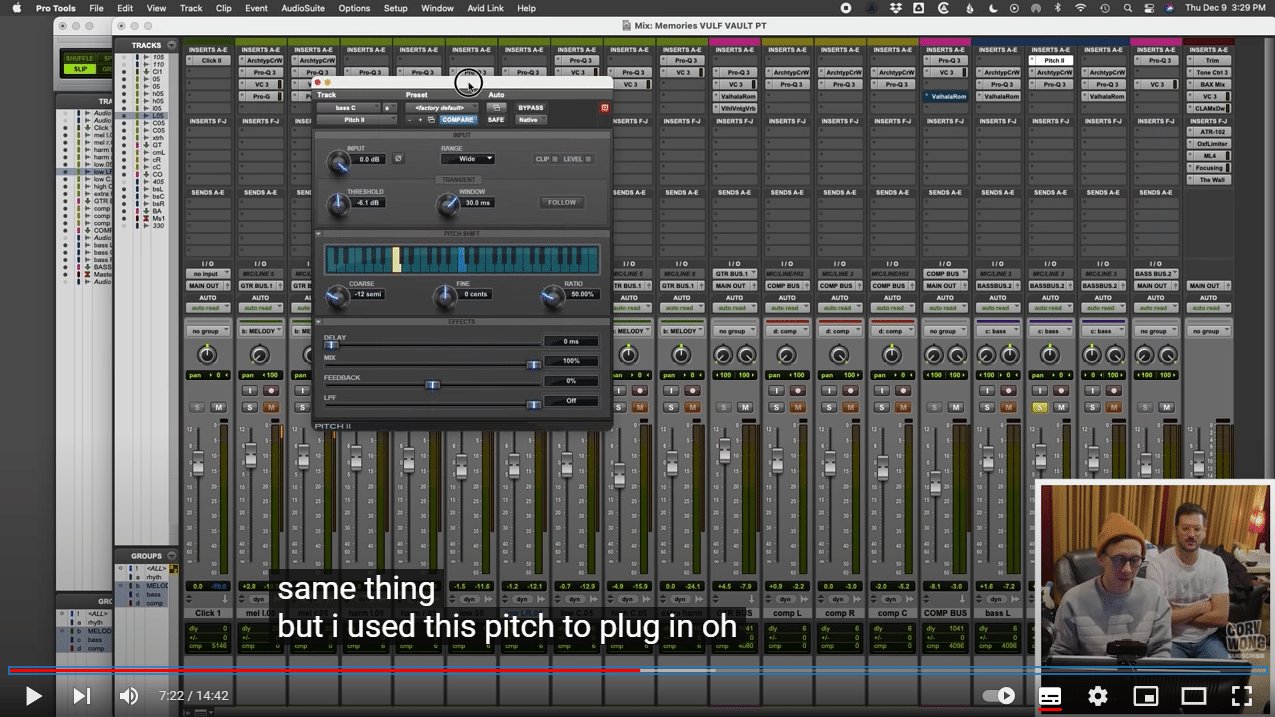This screenshot has width=1275, height=717.
Task: Click the THRESHOLD knob
Action: click(x=338, y=205)
